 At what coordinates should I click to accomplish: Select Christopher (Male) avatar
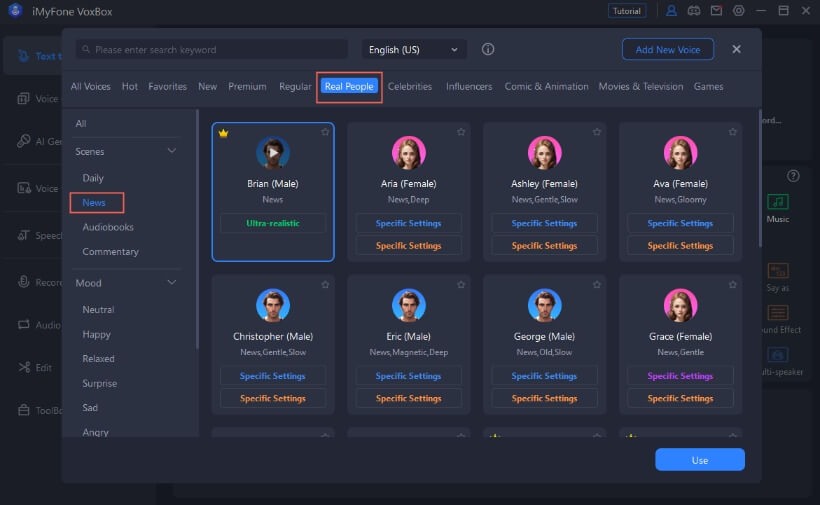tap(273, 305)
